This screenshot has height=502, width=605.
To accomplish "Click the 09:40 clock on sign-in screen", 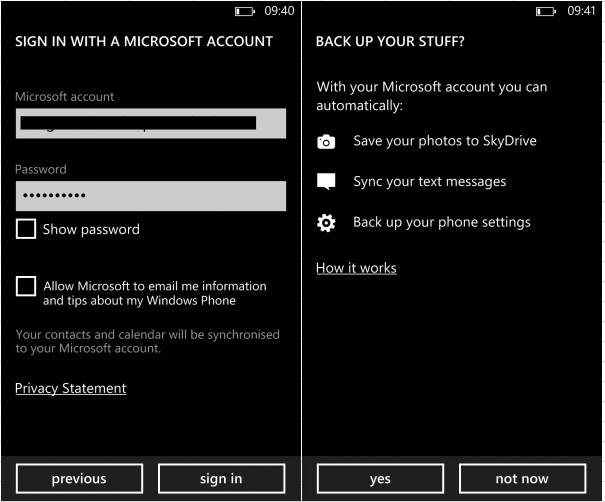I will point(279,11).
